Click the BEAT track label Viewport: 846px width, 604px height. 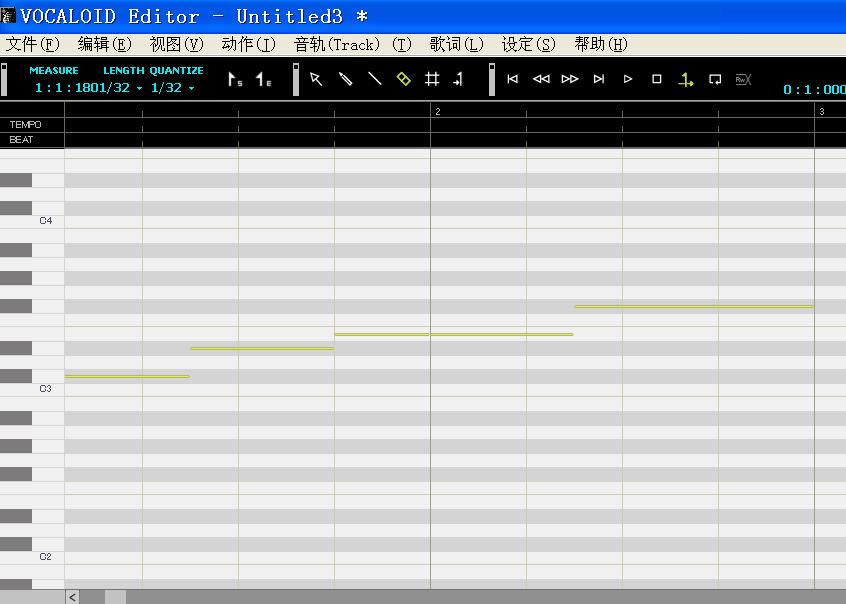click(x=21, y=140)
